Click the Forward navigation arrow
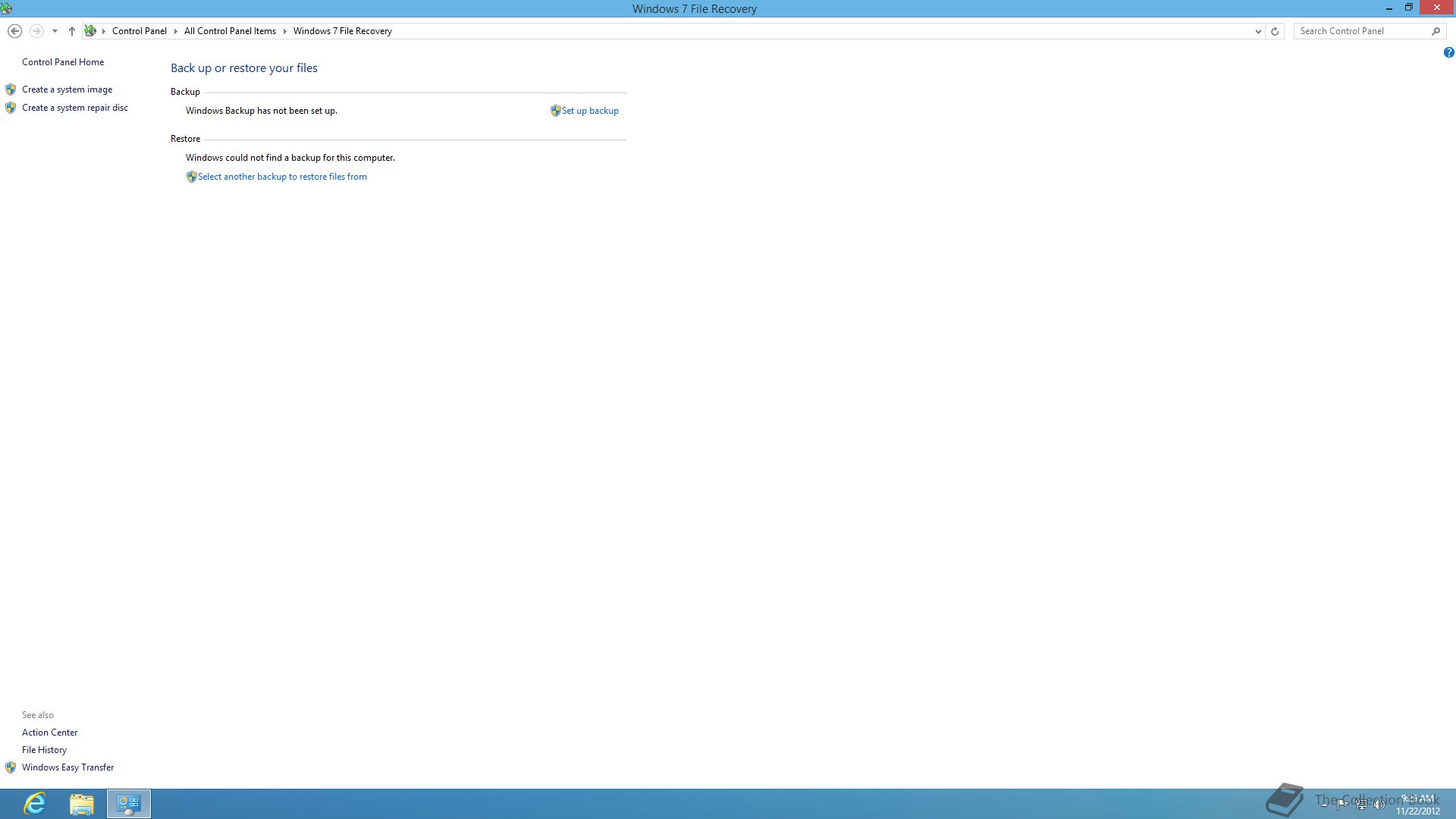 (x=36, y=31)
